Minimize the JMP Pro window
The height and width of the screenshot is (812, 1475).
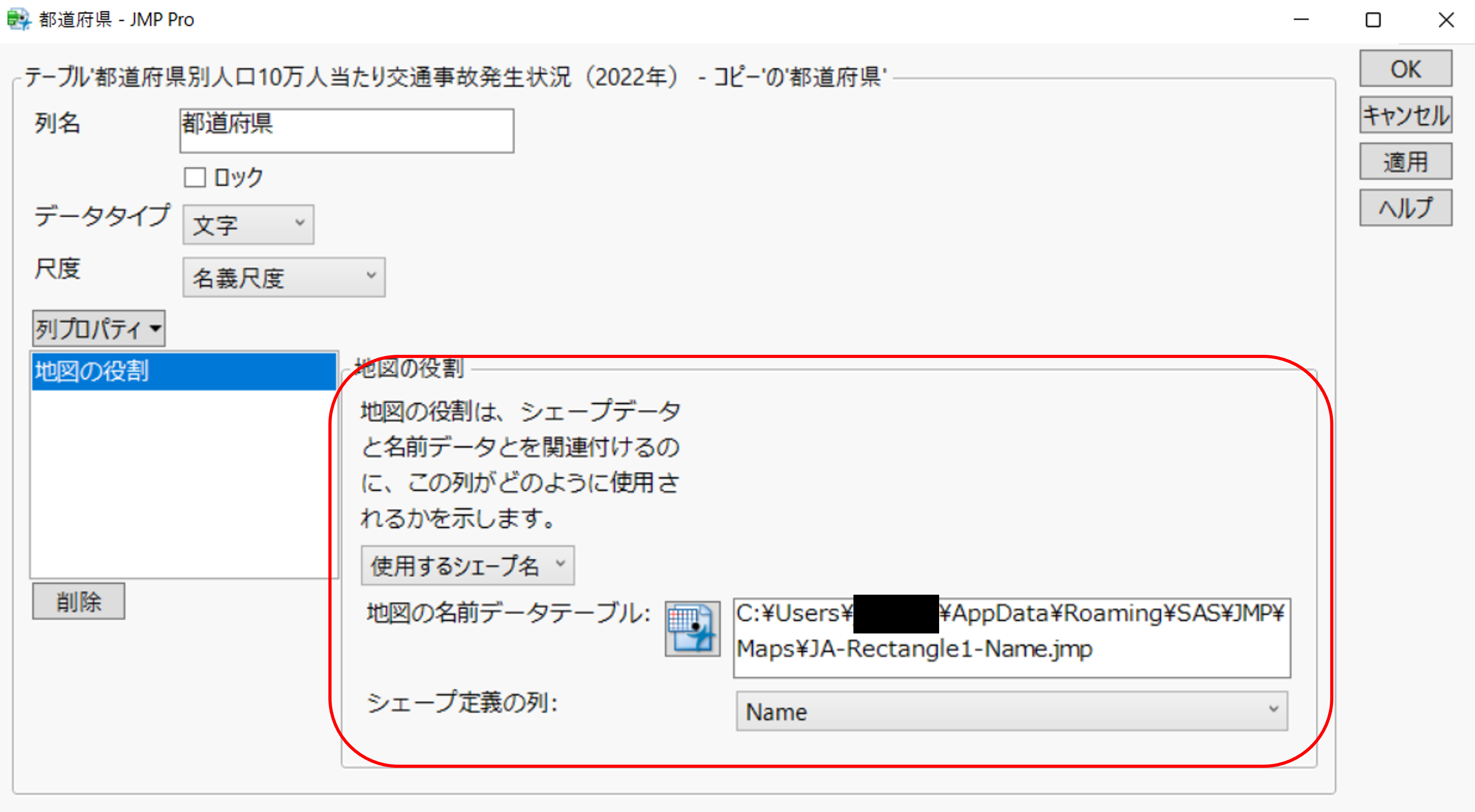coord(1301,20)
